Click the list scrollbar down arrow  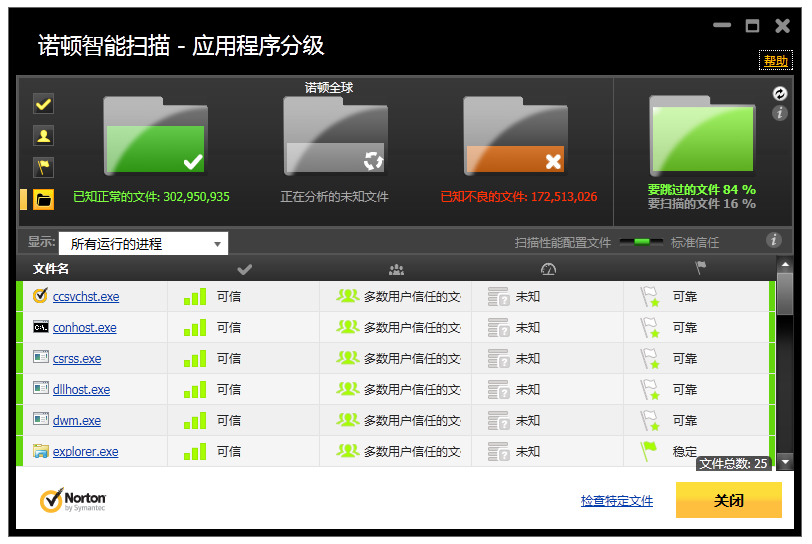(785, 461)
